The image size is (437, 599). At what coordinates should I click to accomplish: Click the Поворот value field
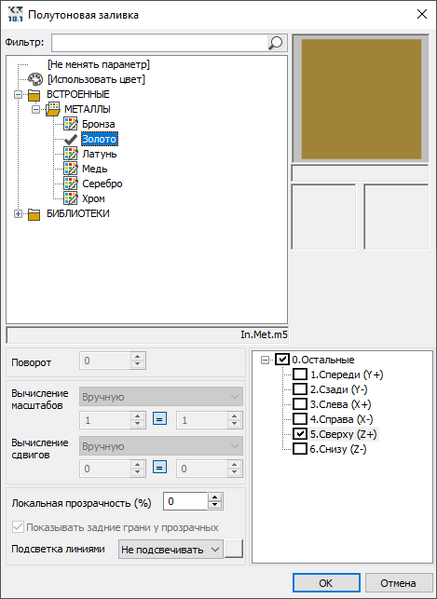pos(105,360)
